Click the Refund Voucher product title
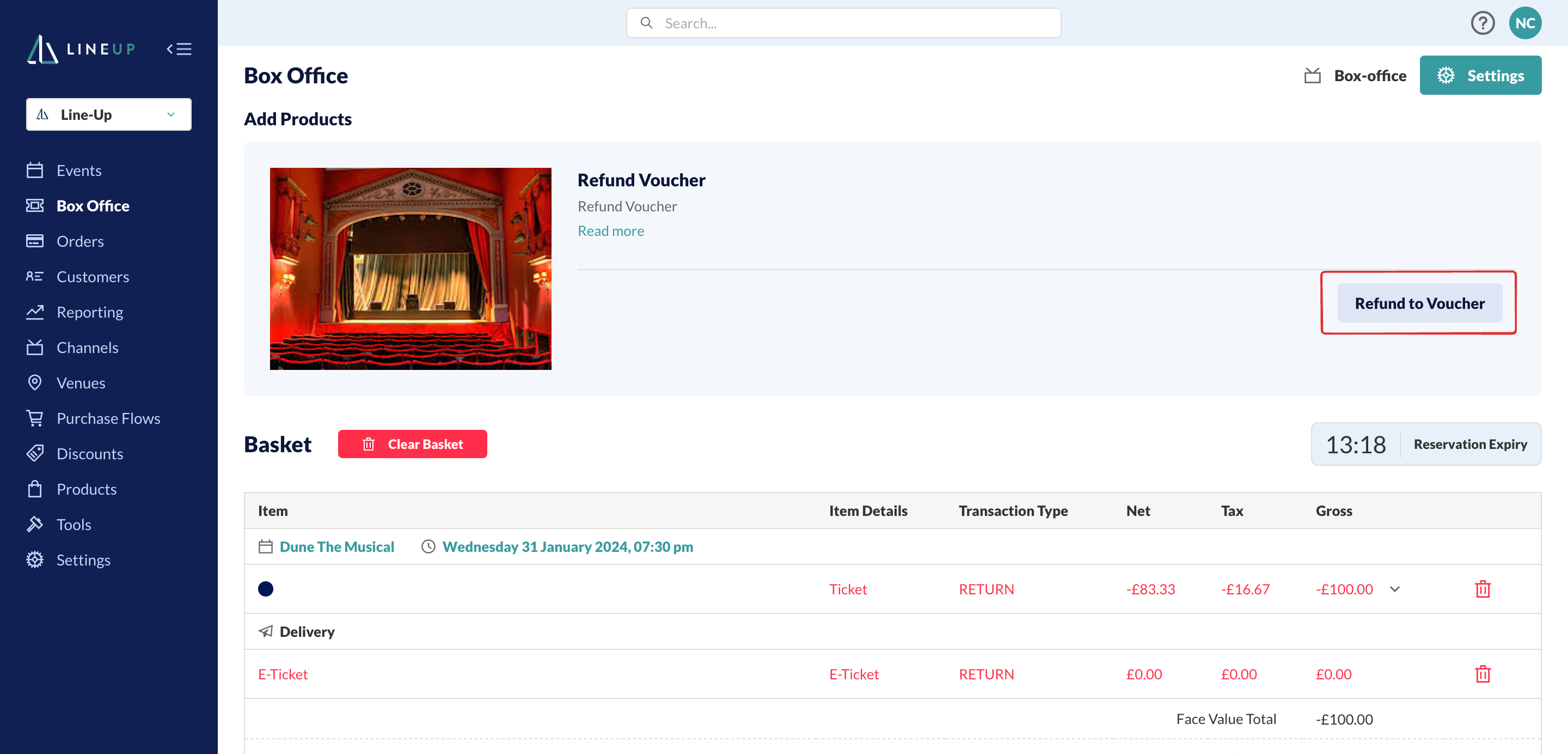The height and width of the screenshot is (754, 1568). point(641,180)
